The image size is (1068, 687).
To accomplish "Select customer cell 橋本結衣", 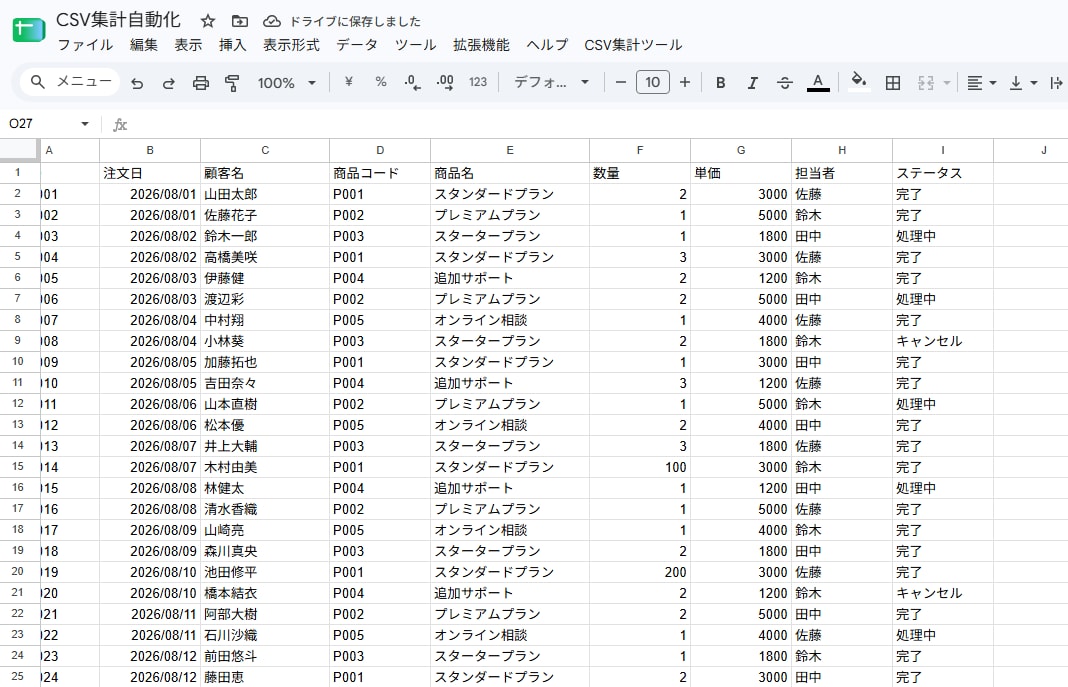I will click(265, 593).
